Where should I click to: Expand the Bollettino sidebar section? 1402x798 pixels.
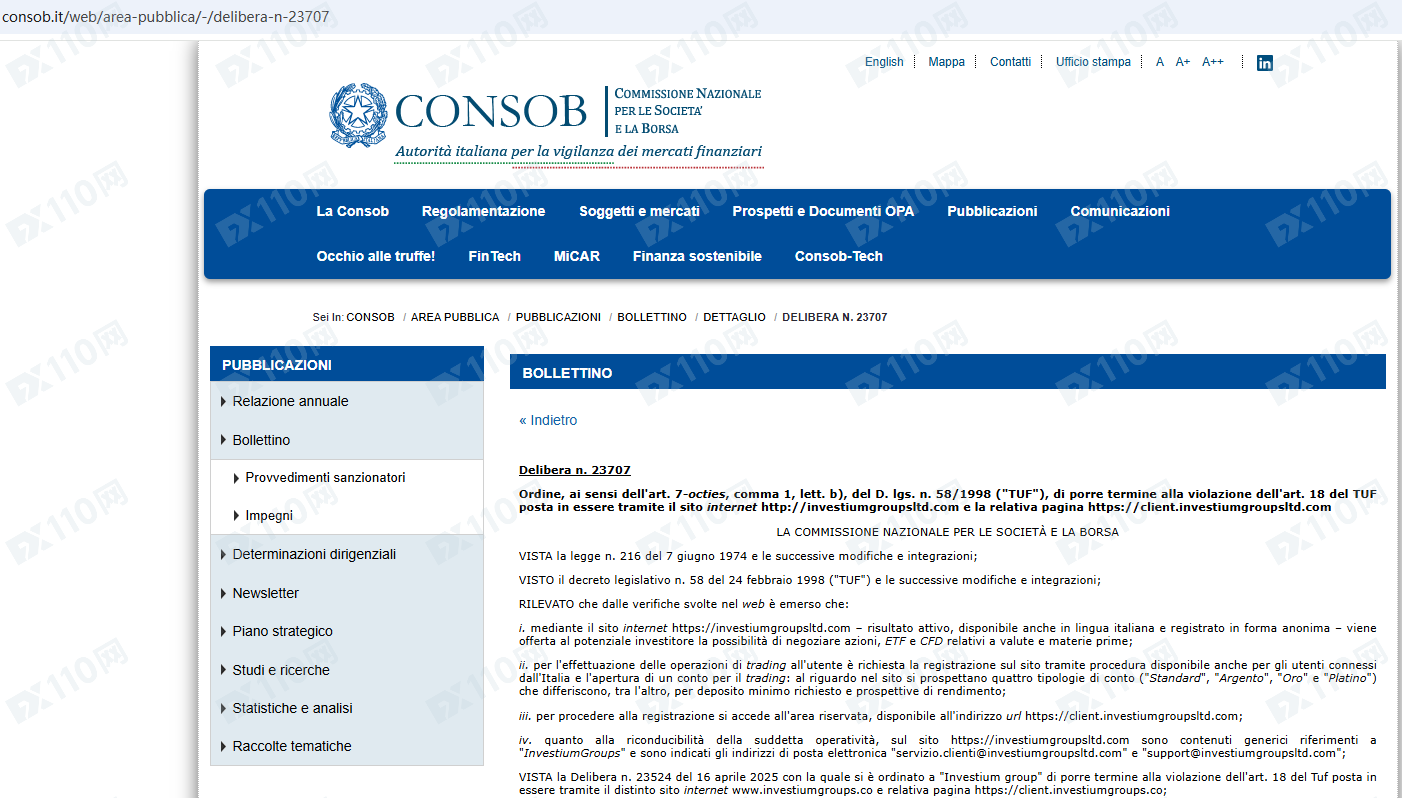tap(261, 440)
